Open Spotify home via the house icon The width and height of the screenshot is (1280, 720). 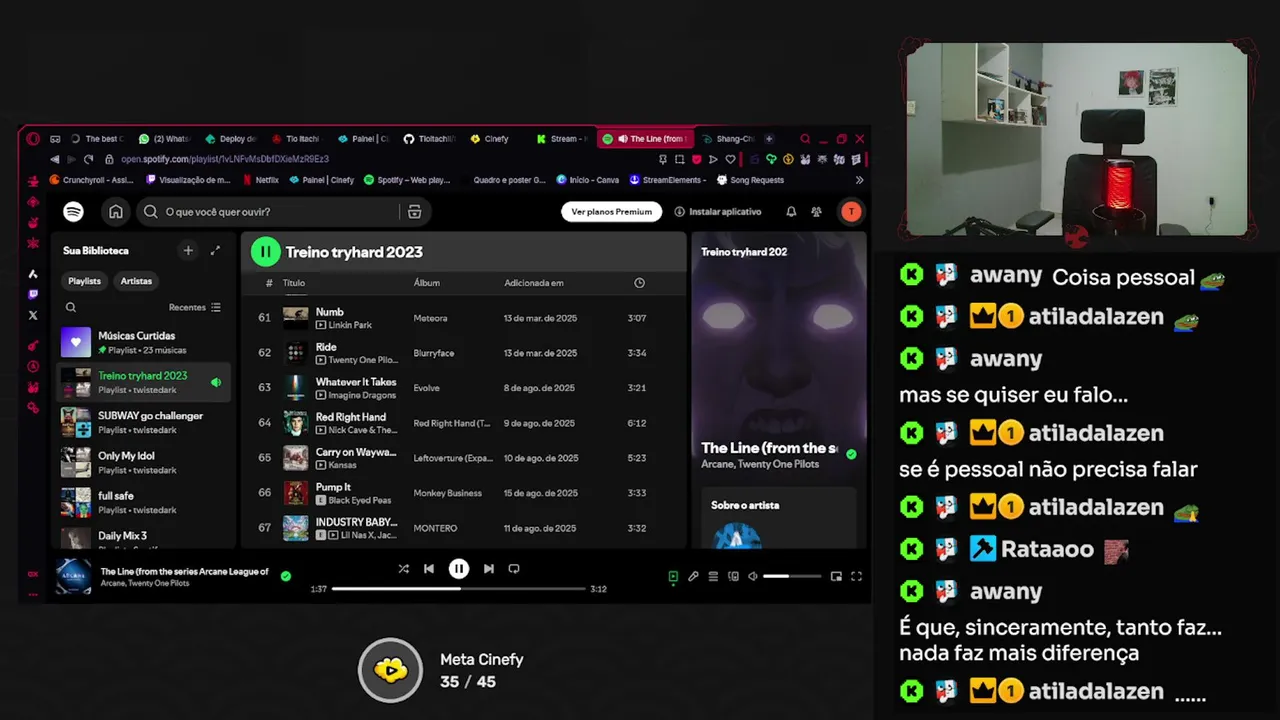[116, 212]
